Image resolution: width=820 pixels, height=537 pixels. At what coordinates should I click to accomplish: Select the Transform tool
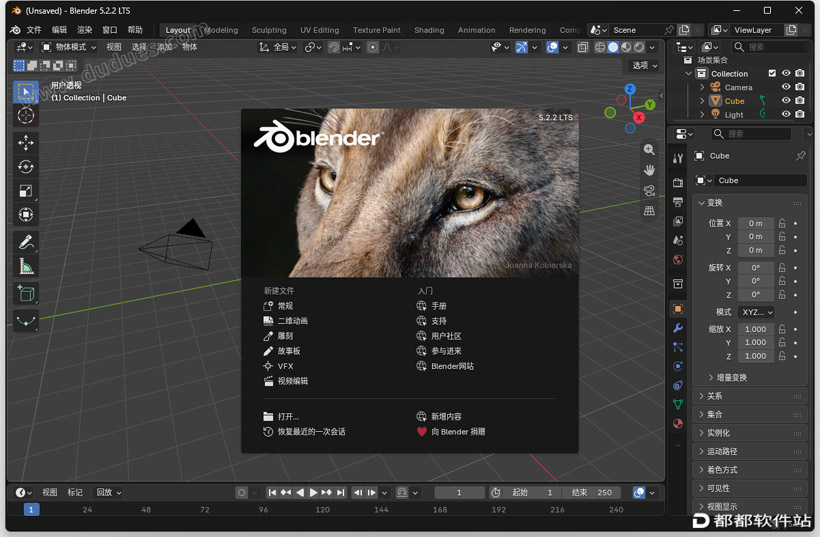coord(25,215)
